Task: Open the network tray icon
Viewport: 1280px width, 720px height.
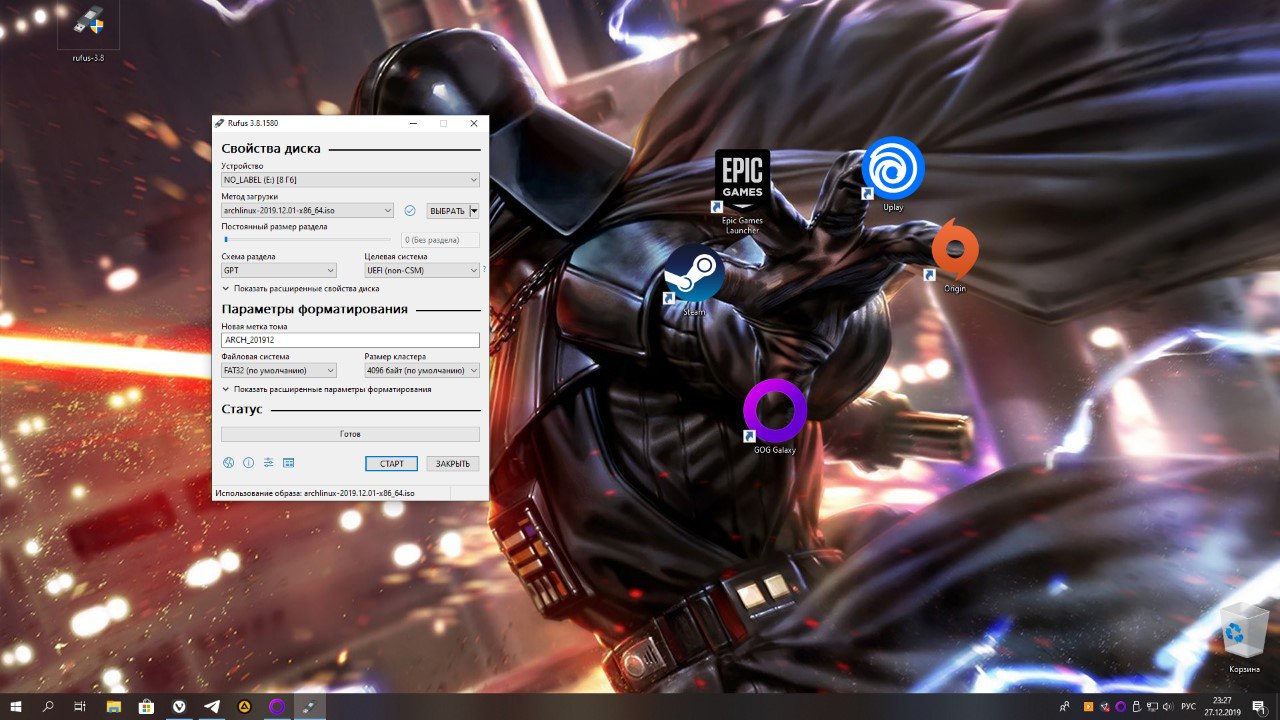Action: pos(1152,707)
